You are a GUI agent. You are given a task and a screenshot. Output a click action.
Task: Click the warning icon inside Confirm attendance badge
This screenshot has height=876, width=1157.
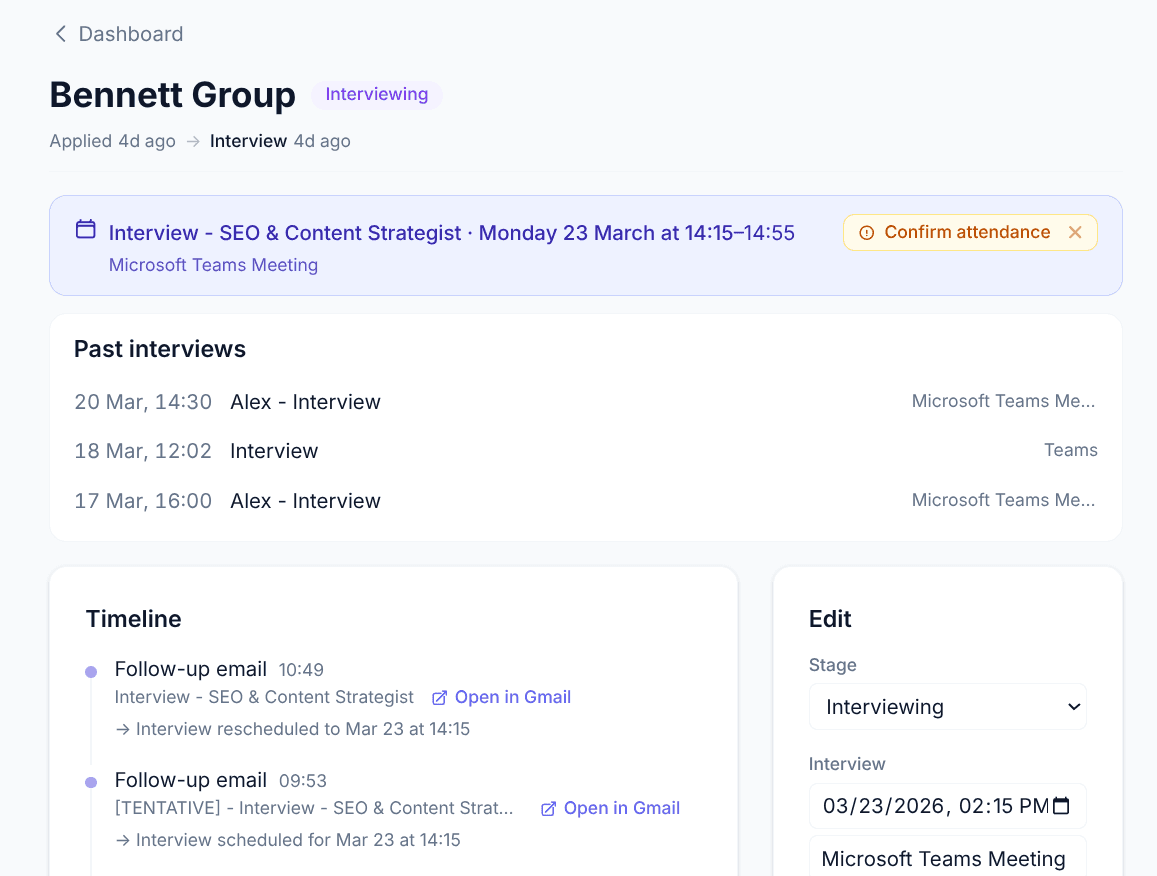pos(866,232)
